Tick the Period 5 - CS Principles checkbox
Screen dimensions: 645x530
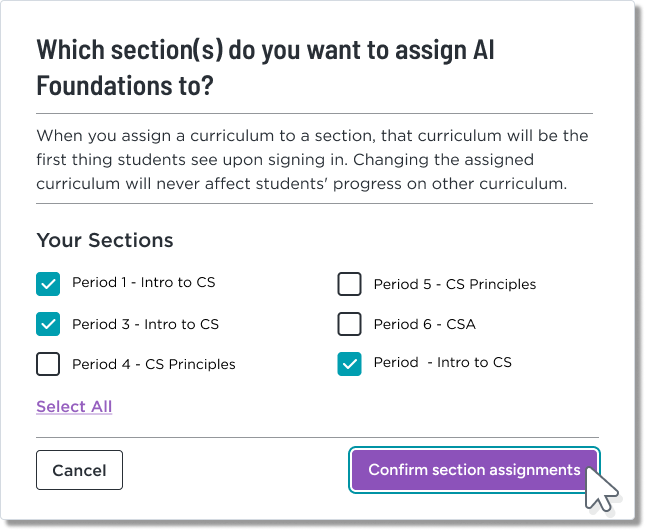click(349, 284)
